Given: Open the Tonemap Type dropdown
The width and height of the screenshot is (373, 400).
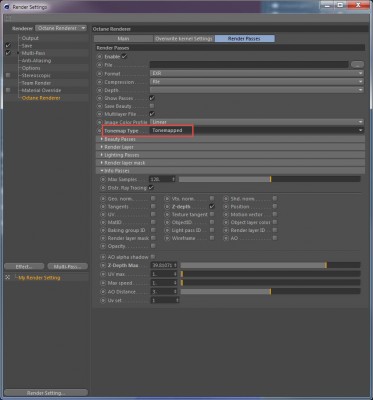Looking at the screenshot, I should click(257, 130).
